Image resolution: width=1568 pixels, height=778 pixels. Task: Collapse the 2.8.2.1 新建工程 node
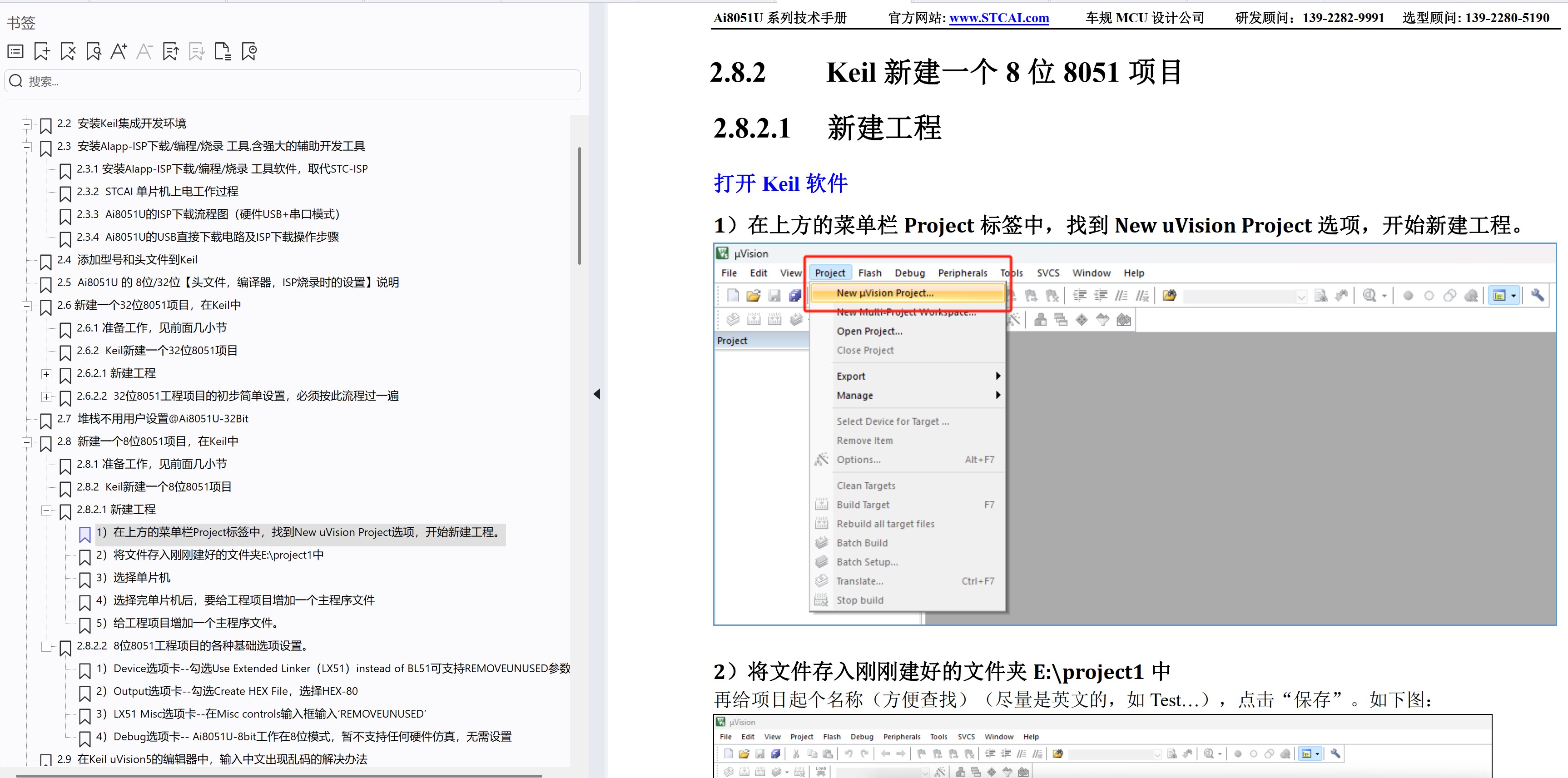tap(46, 510)
